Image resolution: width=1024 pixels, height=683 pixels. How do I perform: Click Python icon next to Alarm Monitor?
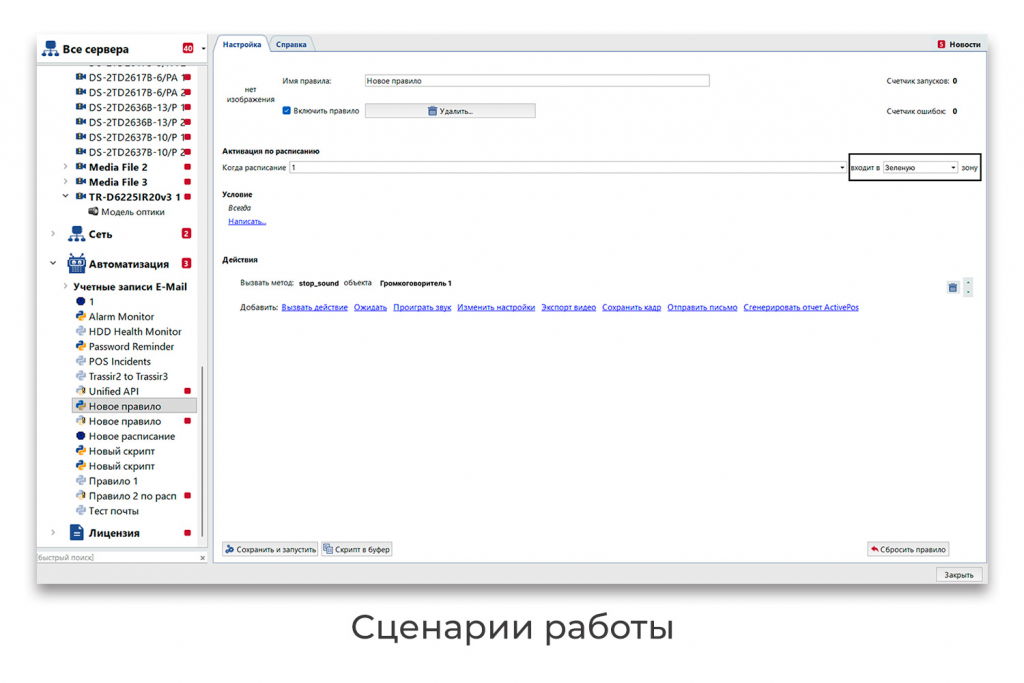coord(81,316)
